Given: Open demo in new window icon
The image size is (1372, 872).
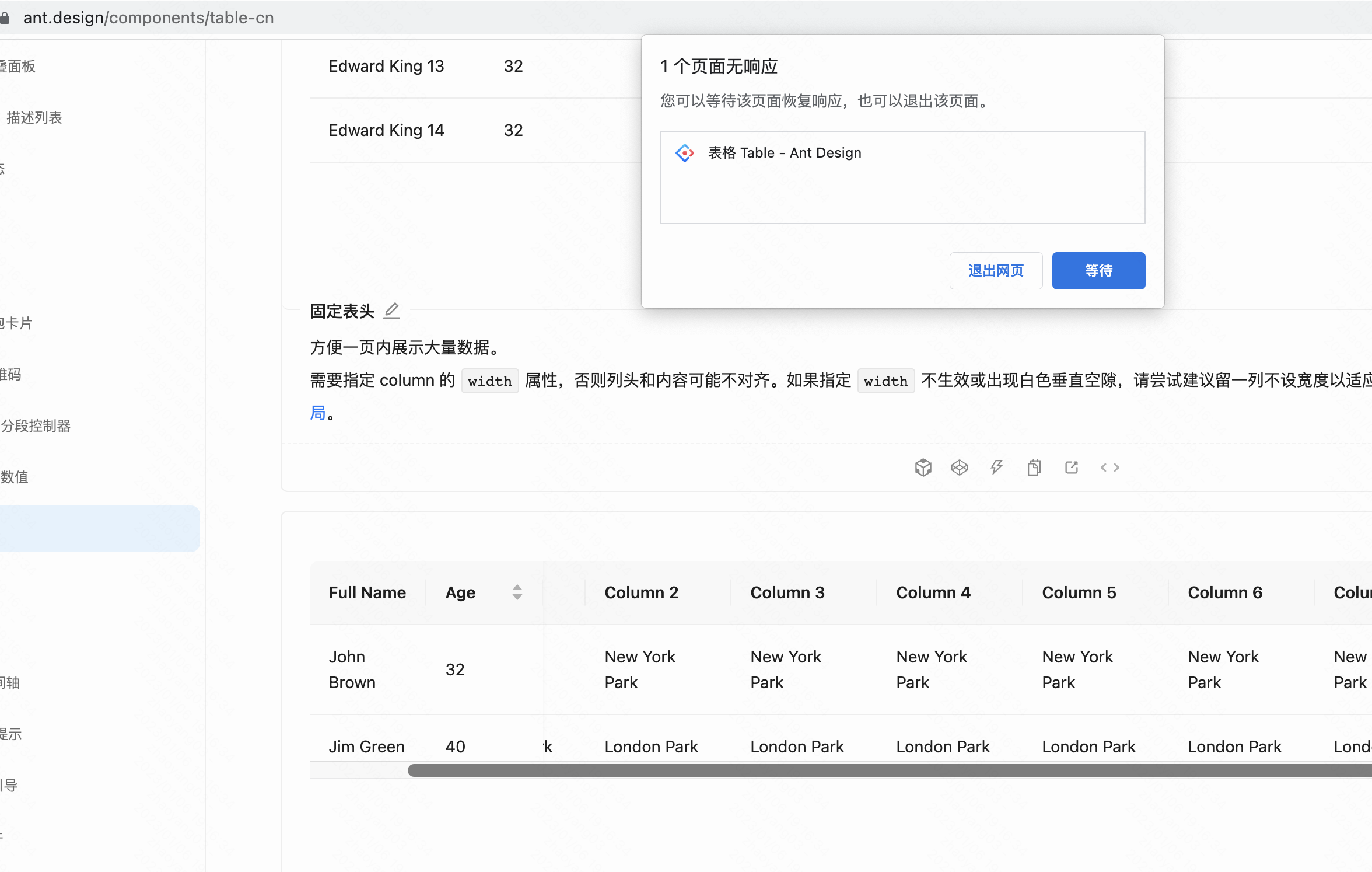Looking at the screenshot, I should (1072, 468).
